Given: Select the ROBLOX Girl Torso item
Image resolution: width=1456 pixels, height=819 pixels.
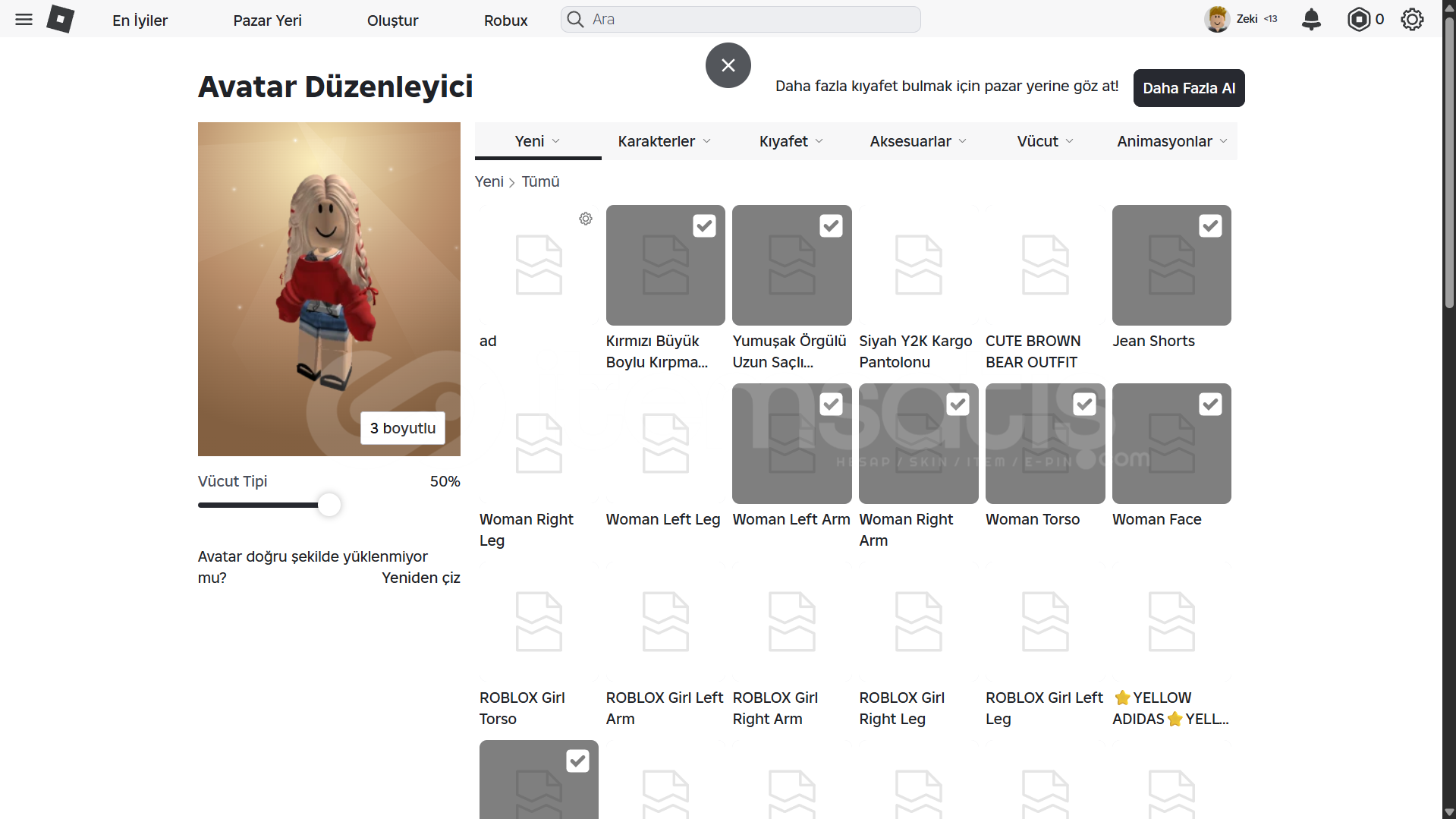Looking at the screenshot, I should click(539, 622).
